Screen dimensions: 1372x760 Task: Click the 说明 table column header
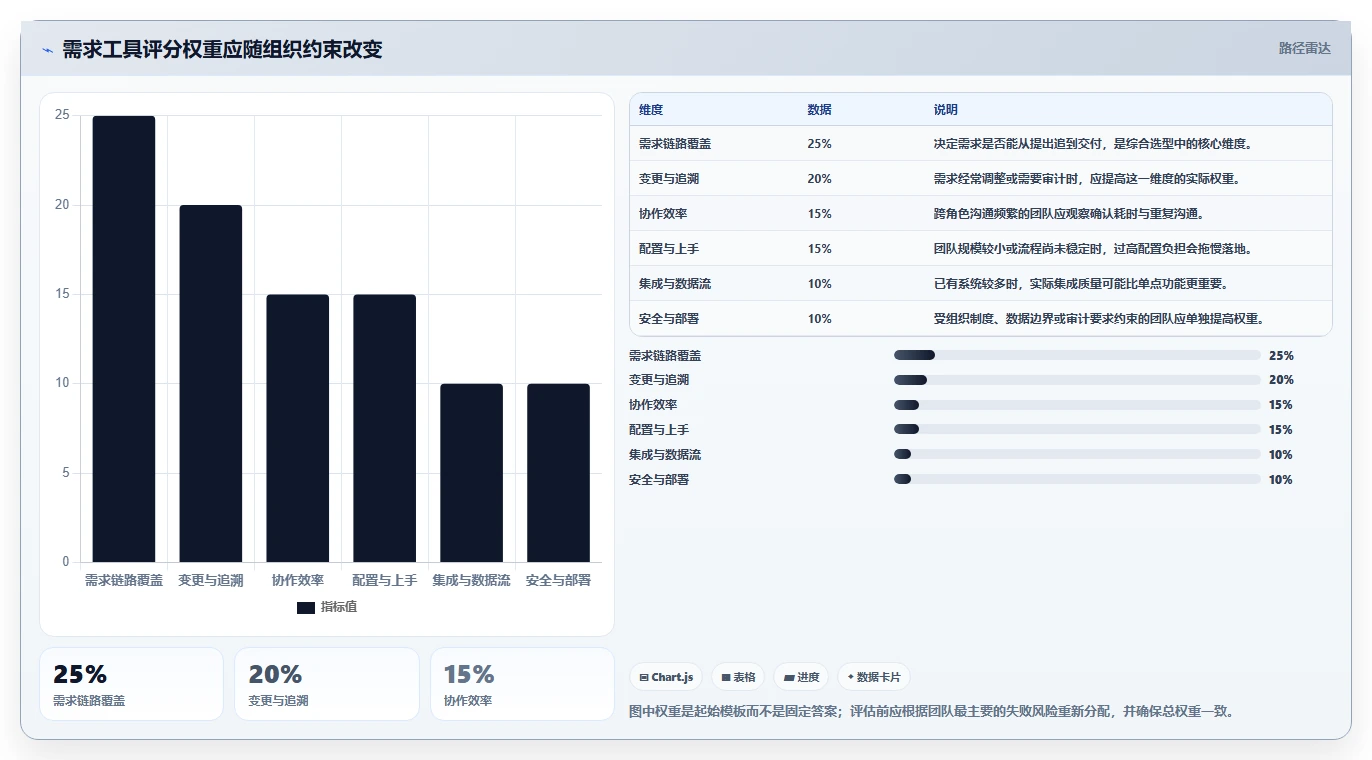point(946,110)
